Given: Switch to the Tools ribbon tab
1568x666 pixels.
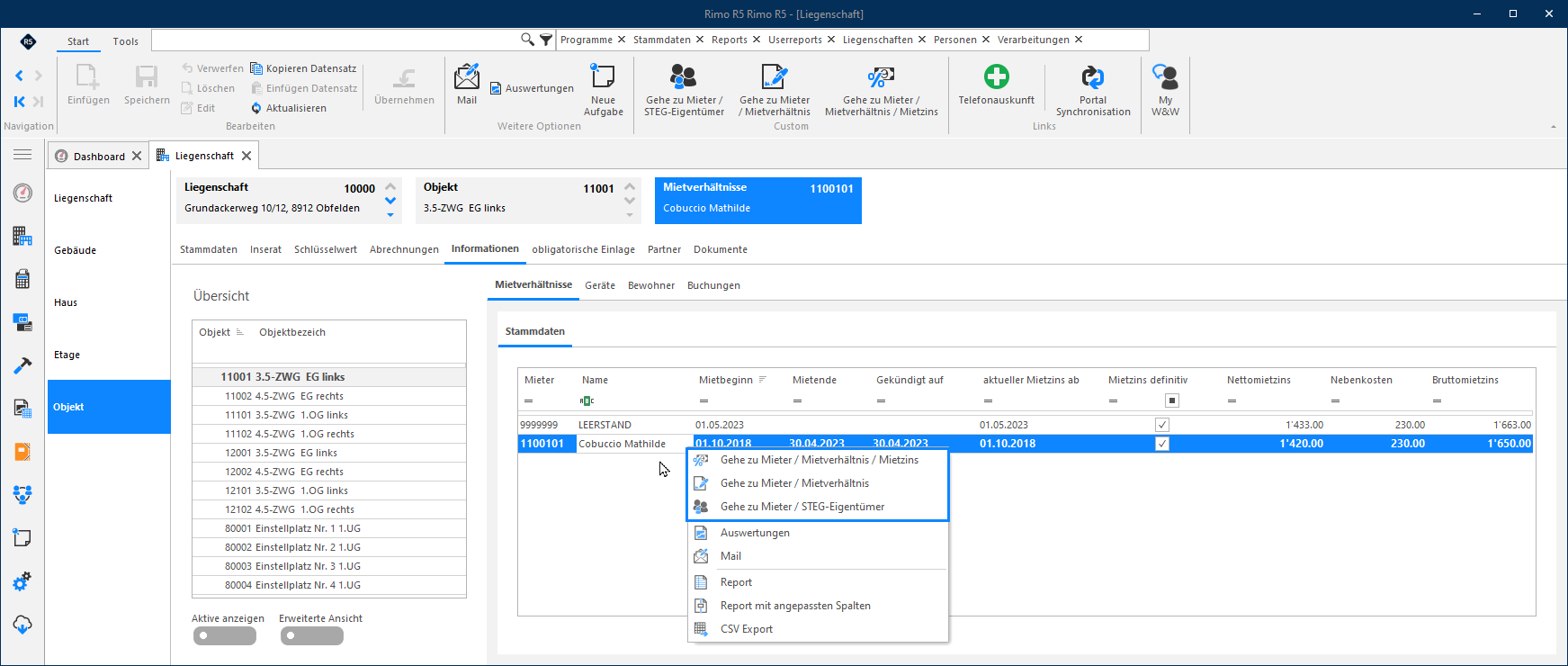Looking at the screenshot, I should click(x=126, y=41).
